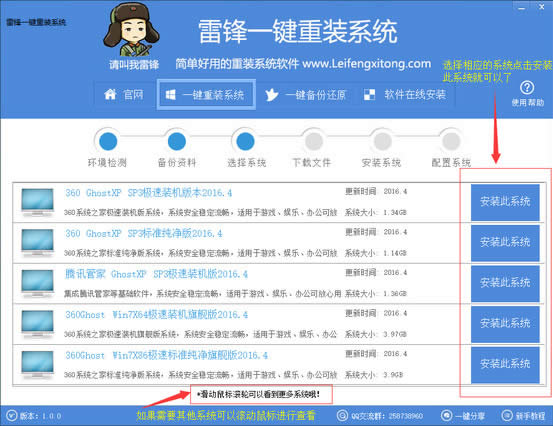Screen dimensions: 553x426
Task: Switch to the 一键备份还原 tab
Action: [x=305, y=95]
